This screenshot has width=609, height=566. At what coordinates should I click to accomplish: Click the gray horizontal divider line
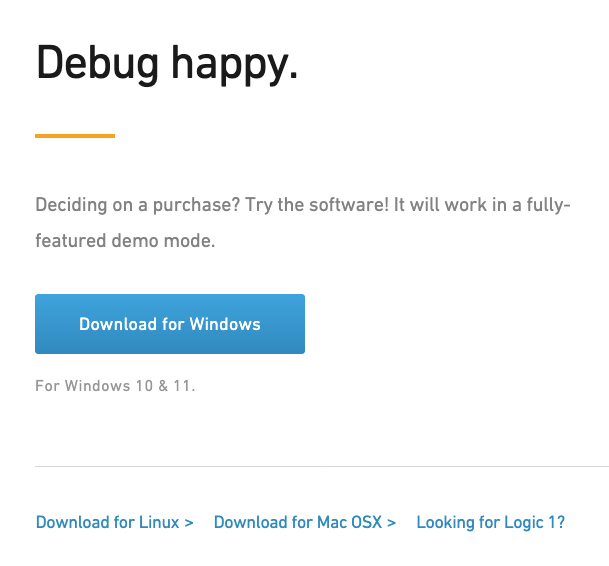click(x=322, y=466)
